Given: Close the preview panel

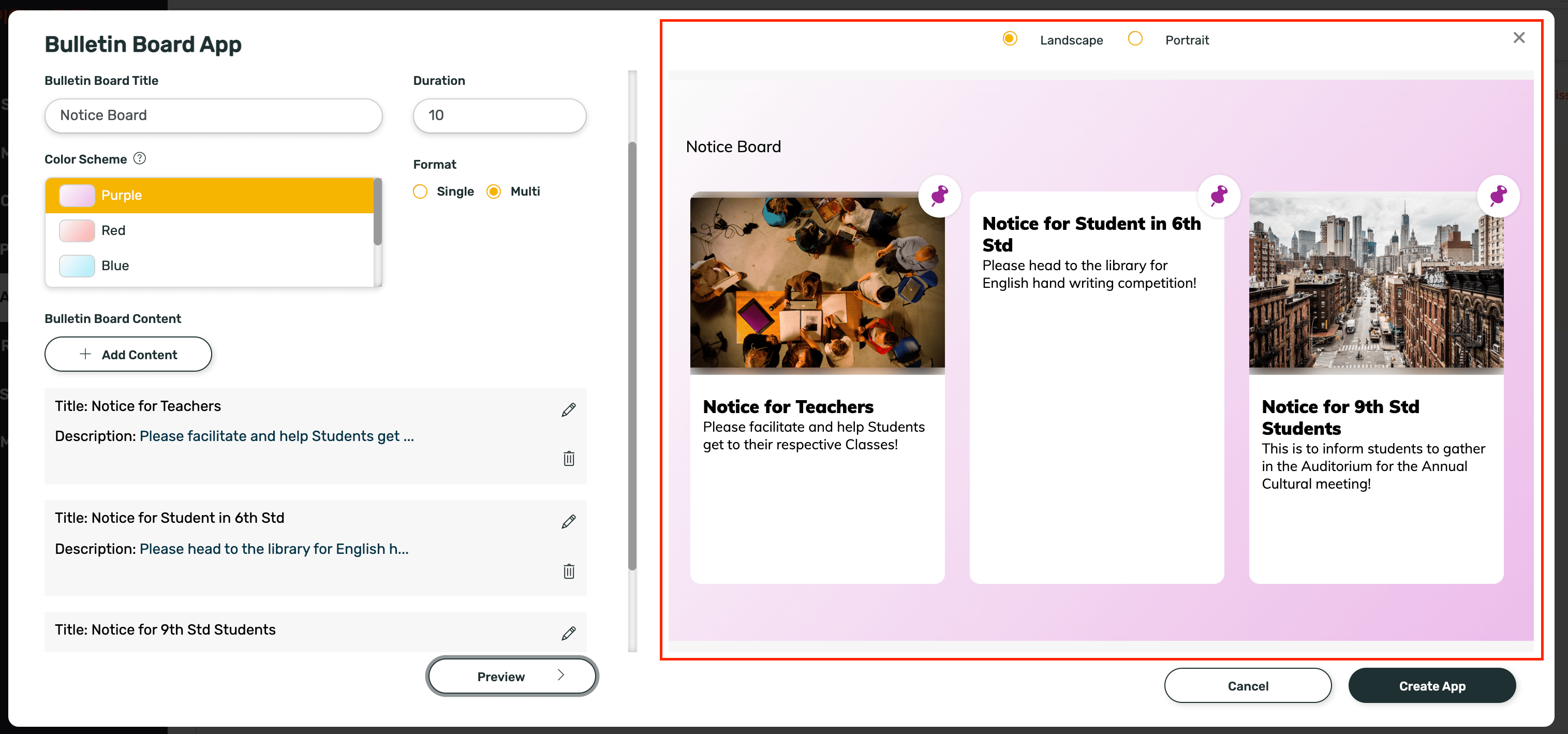Looking at the screenshot, I should point(1519,37).
